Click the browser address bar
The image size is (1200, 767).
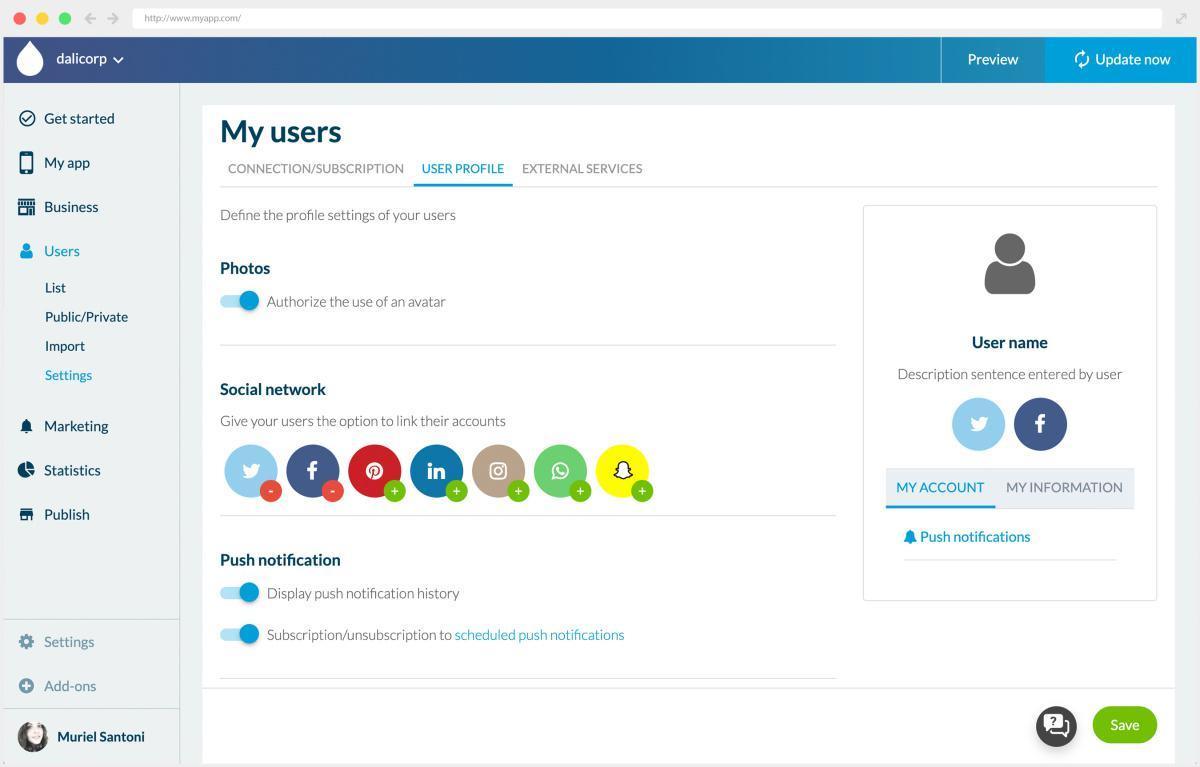[646, 18]
